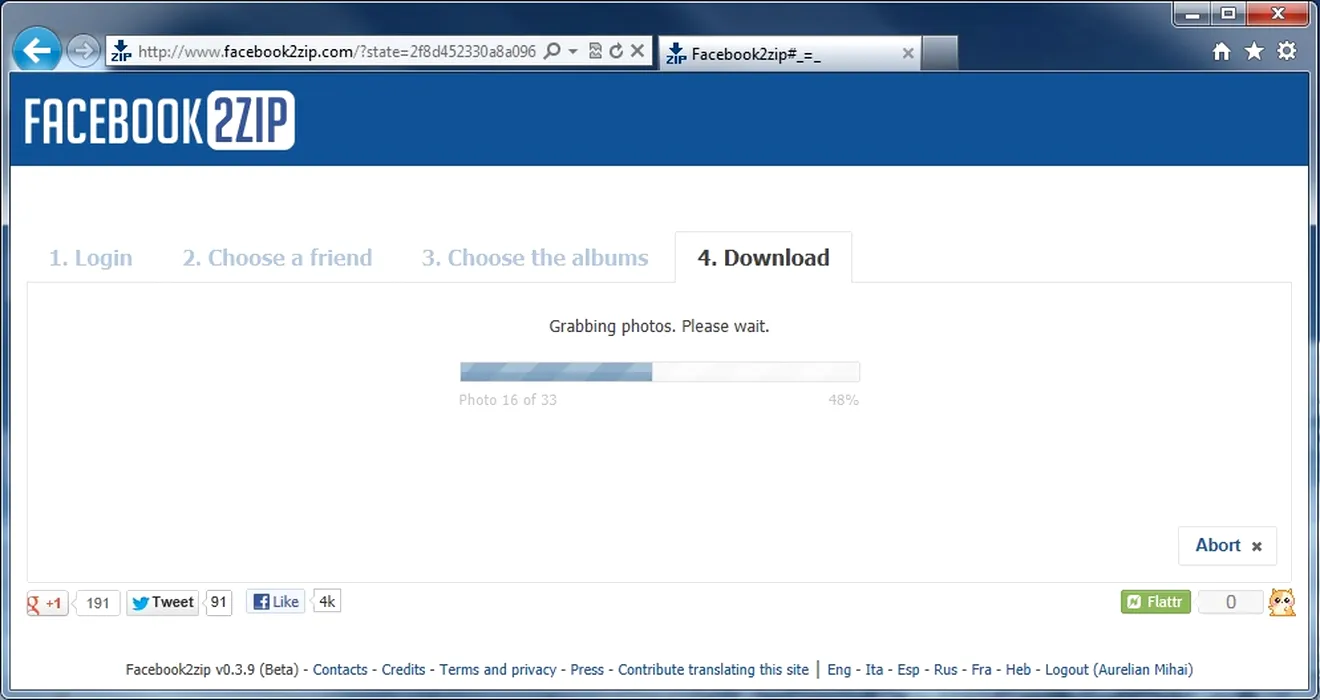This screenshot has width=1320, height=700.
Task: Open favorites with the star icon
Action: [1254, 52]
